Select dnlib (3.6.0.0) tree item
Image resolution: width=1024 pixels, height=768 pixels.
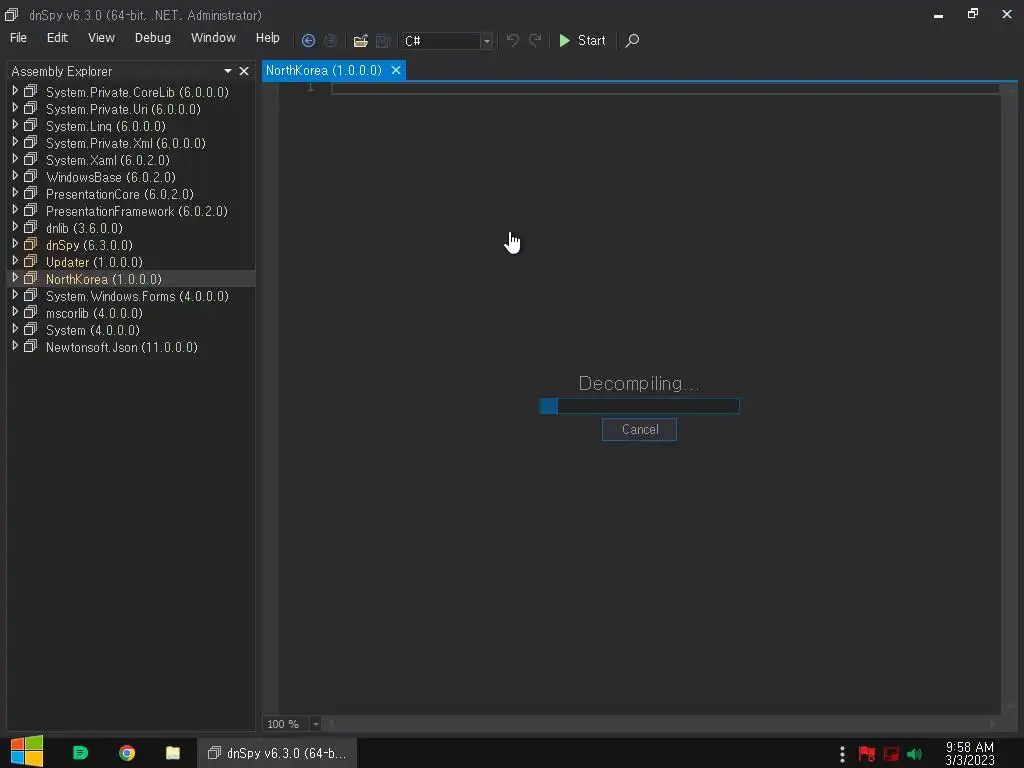pos(84,228)
